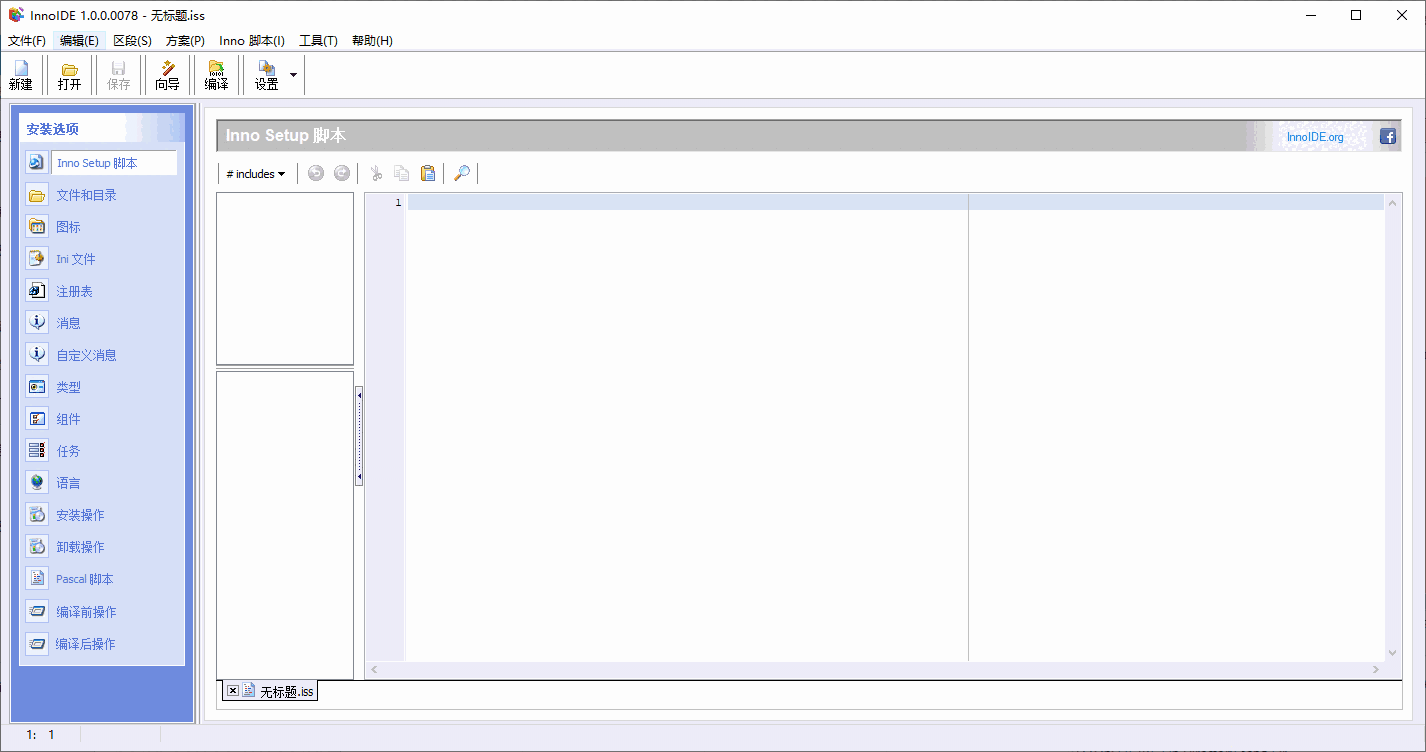1426x752 pixels.
Task: Open the Inno 脚本(I) menu
Action: [x=253, y=40]
